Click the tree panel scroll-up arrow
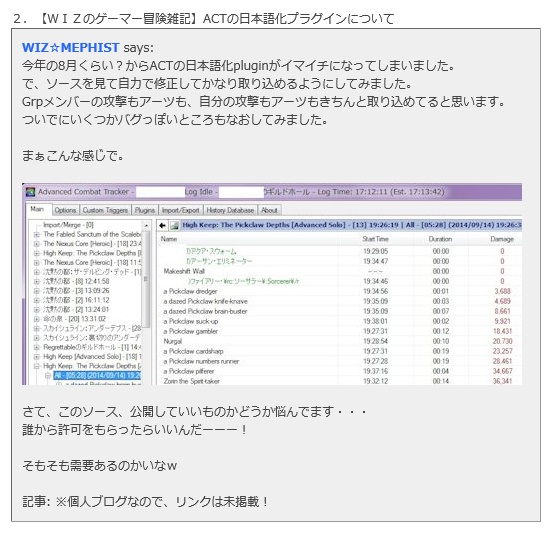This screenshot has height=543, width=553. 146,225
